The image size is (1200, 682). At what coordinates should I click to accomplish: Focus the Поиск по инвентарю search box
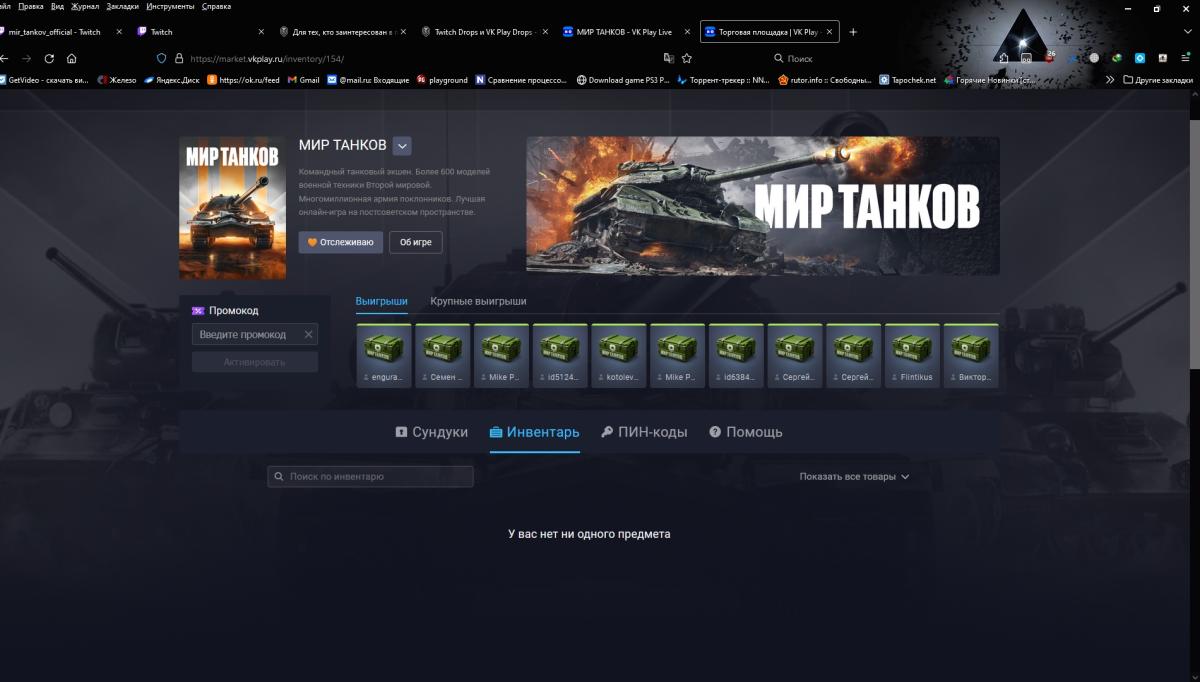(x=370, y=477)
